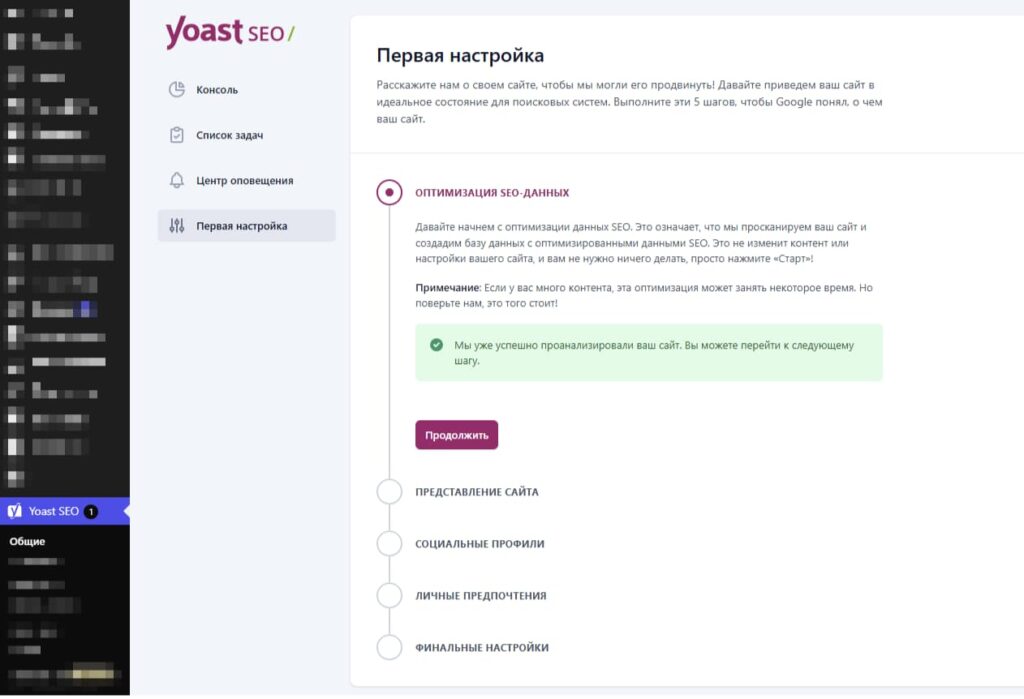
Task: Select the Социальные профили step circle
Action: pyautogui.click(x=389, y=544)
